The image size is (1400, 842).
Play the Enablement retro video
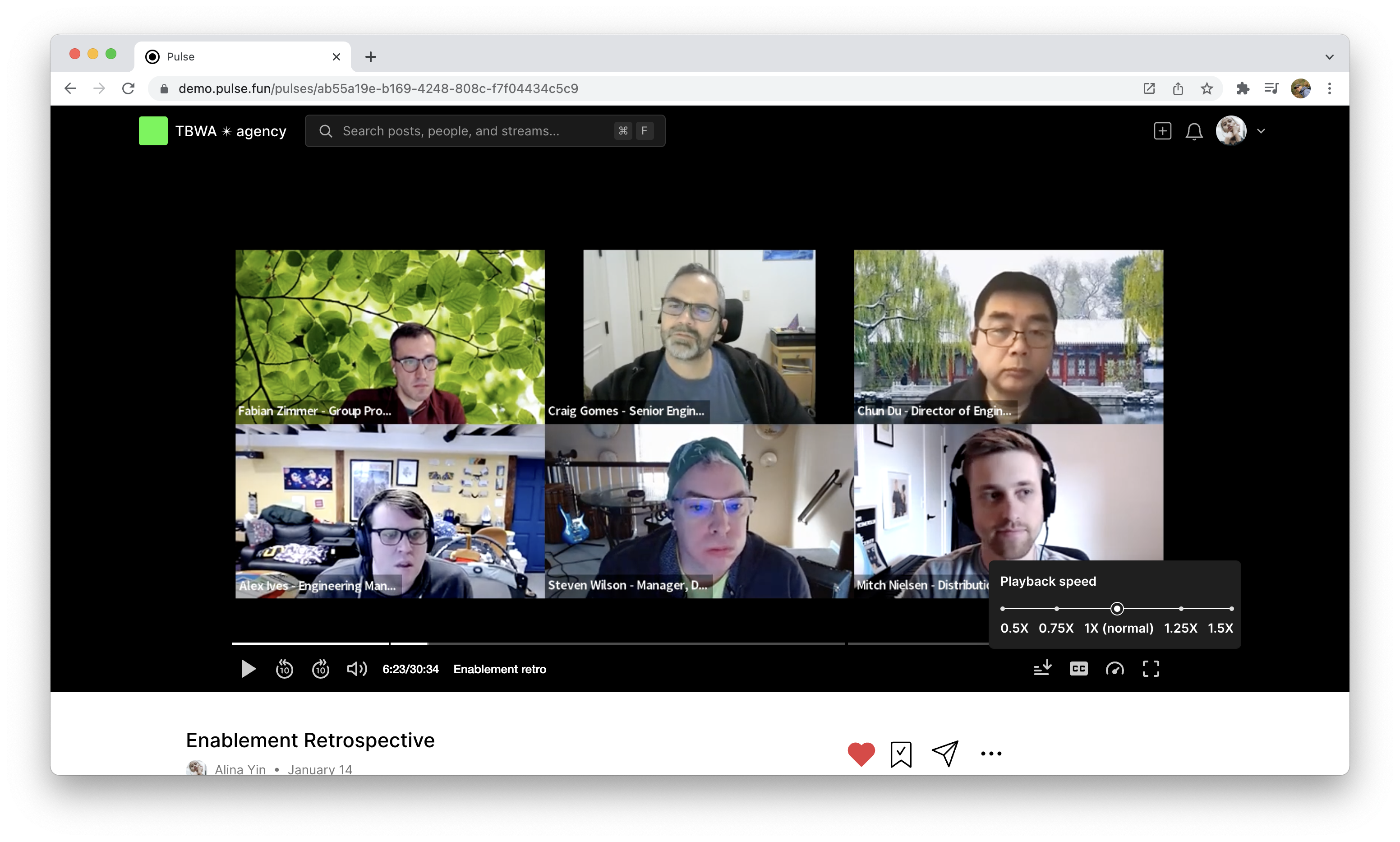coord(248,669)
